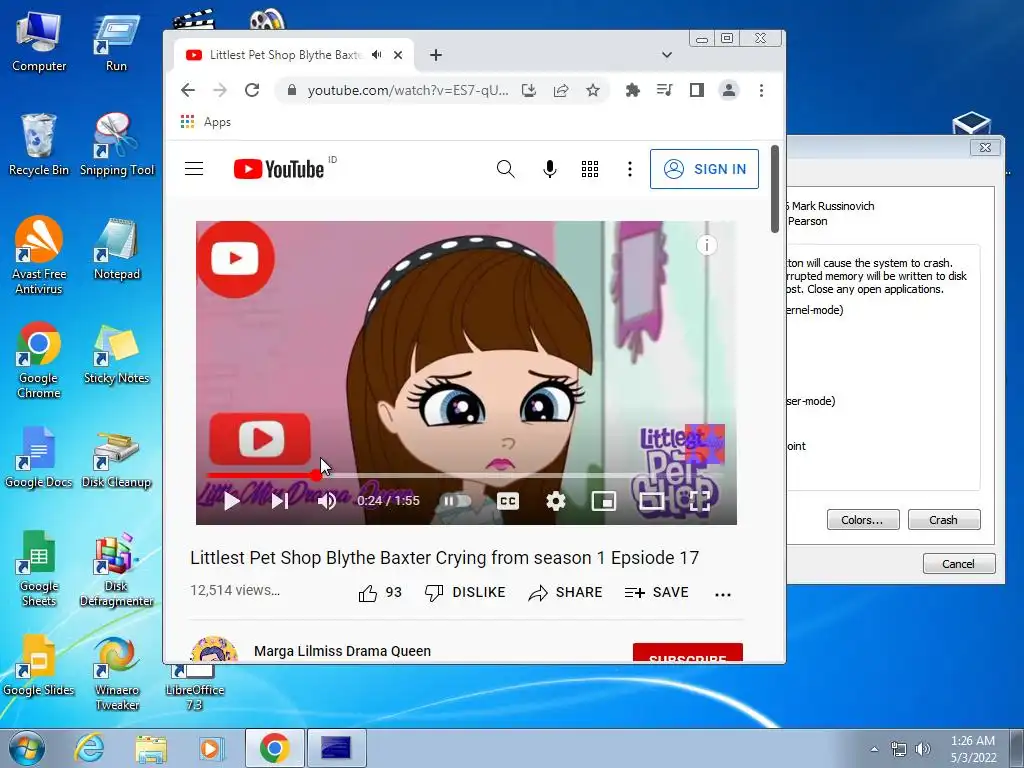
Task: Go back in Chrome
Action: (x=188, y=90)
